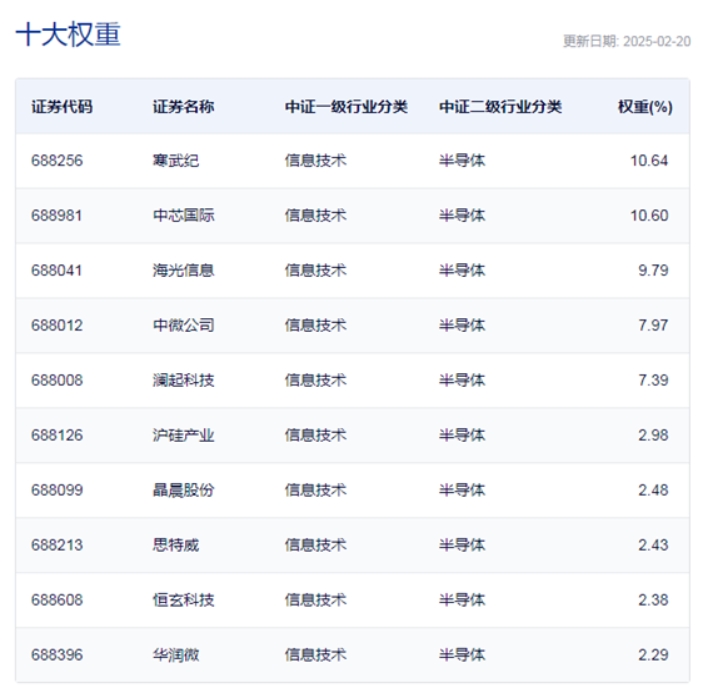
Task: Click weight value 7.97
Action: tap(653, 325)
